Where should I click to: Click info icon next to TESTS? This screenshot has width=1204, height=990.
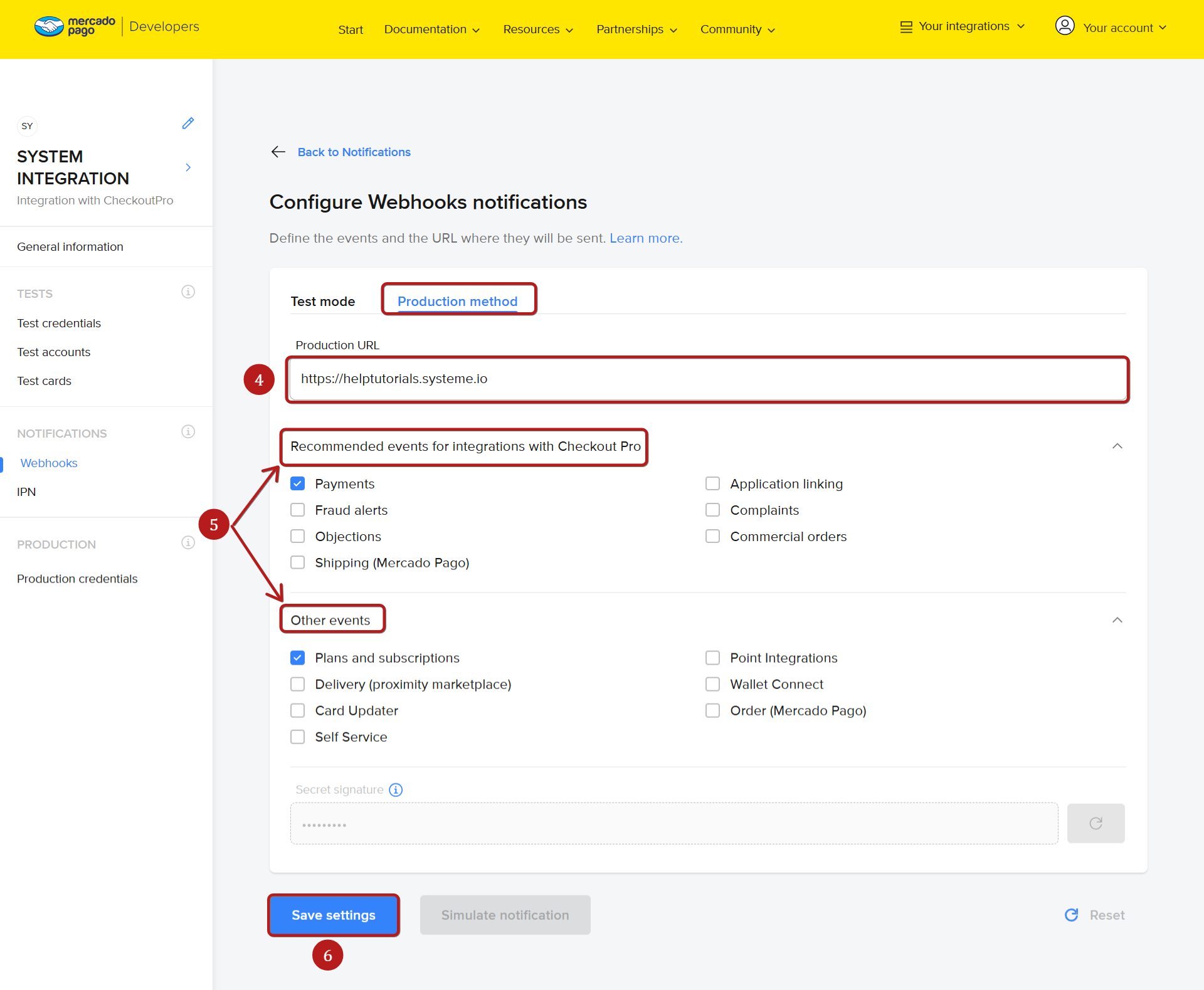[187, 292]
